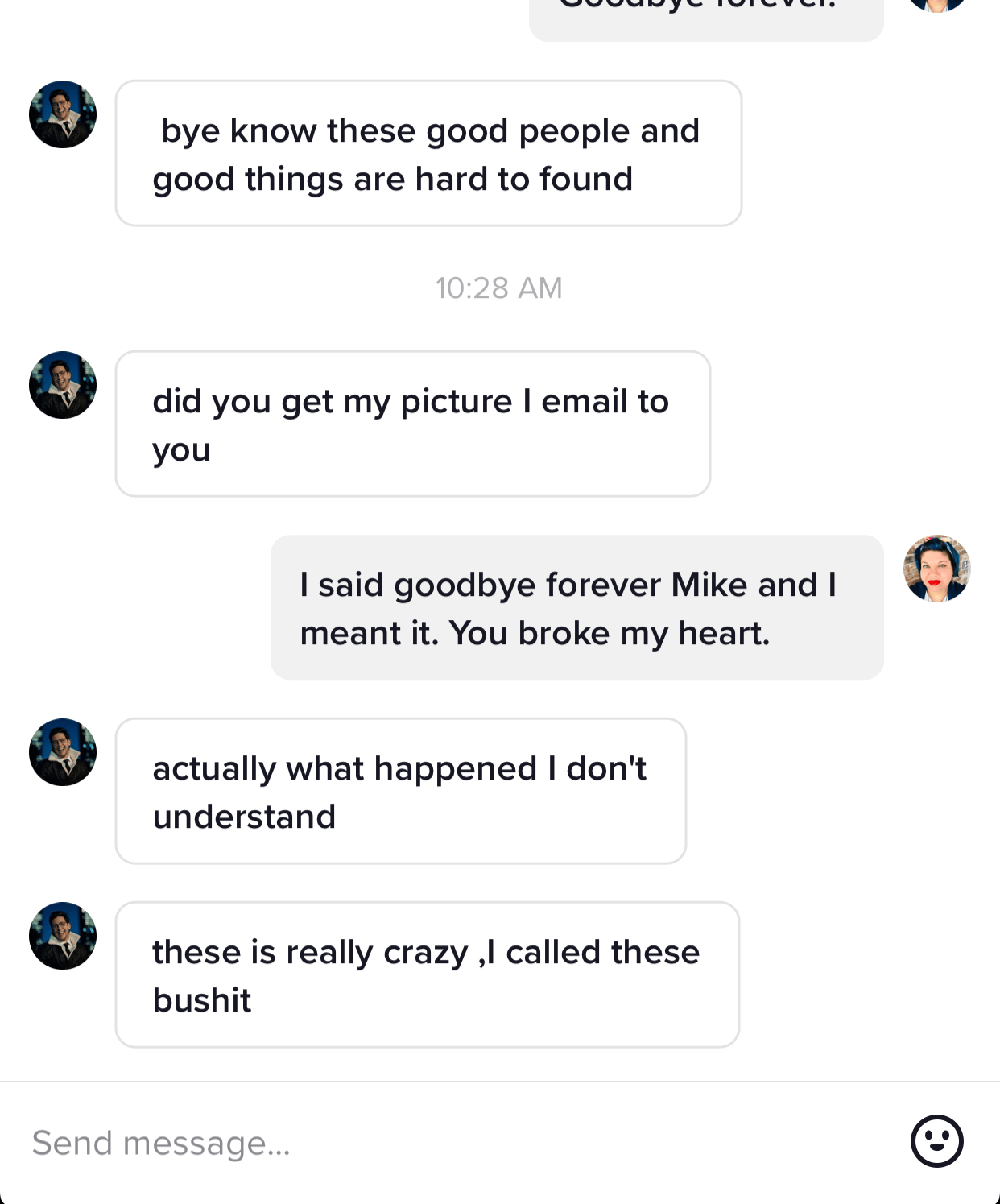
Task: Open the profile avatar beside "actually what happened"
Action: tap(63, 752)
